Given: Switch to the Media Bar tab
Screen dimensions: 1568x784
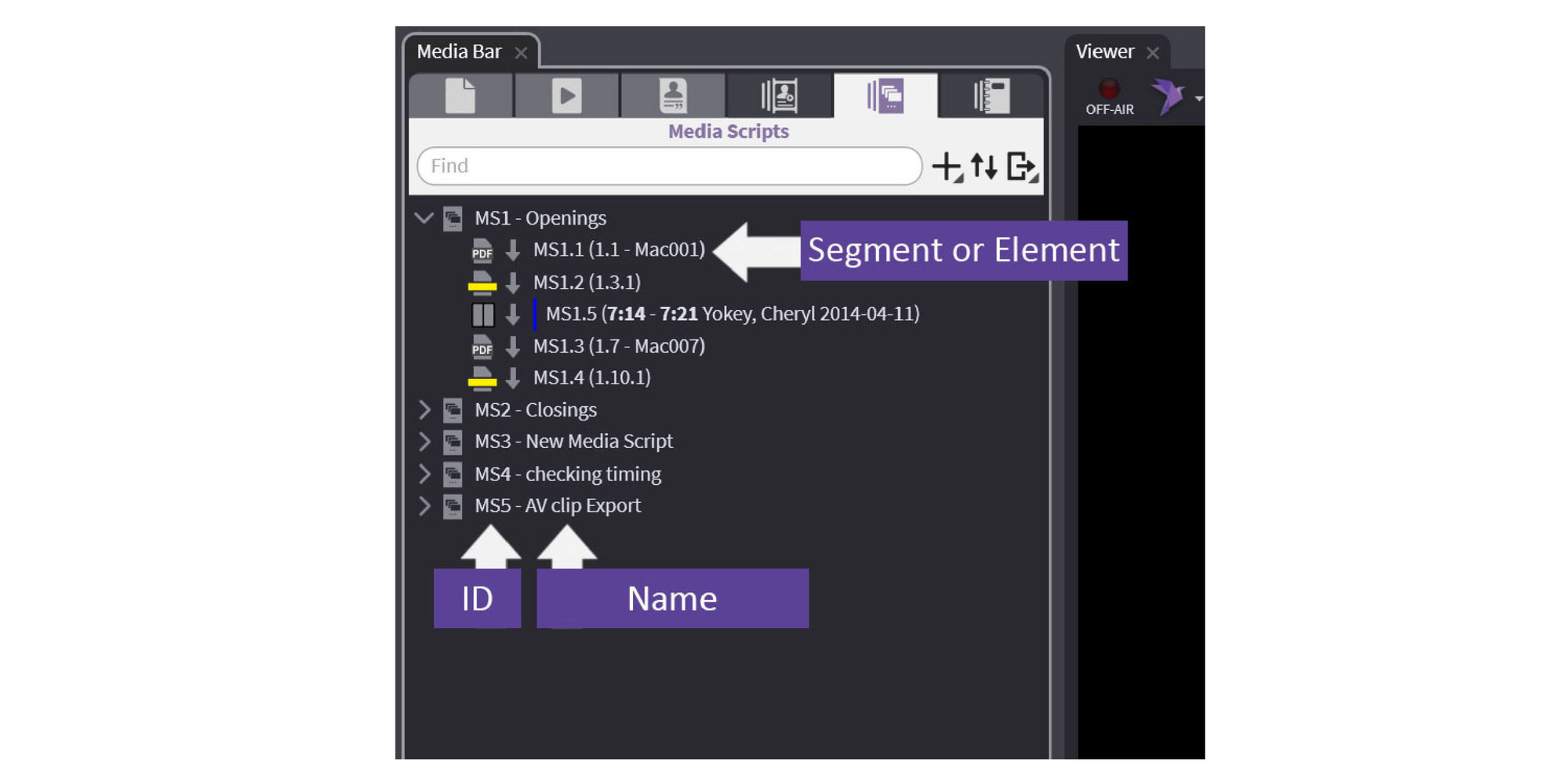Looking at the screenshot, I should click(x=459, y=52).
